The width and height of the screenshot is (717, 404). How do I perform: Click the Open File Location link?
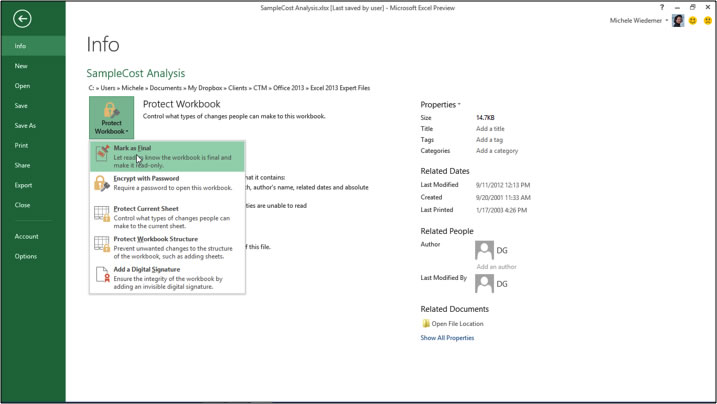457,324
